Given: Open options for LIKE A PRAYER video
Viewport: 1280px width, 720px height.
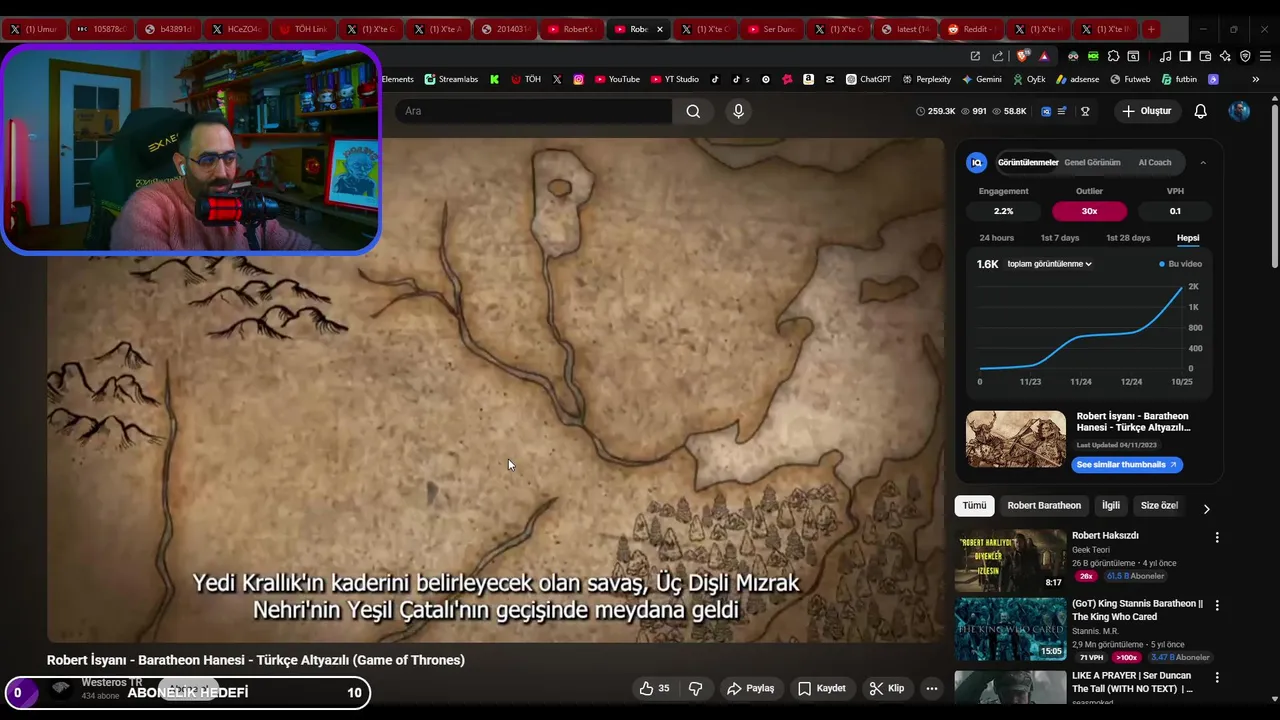Looking at the screenshot, I should [1217, 677].
